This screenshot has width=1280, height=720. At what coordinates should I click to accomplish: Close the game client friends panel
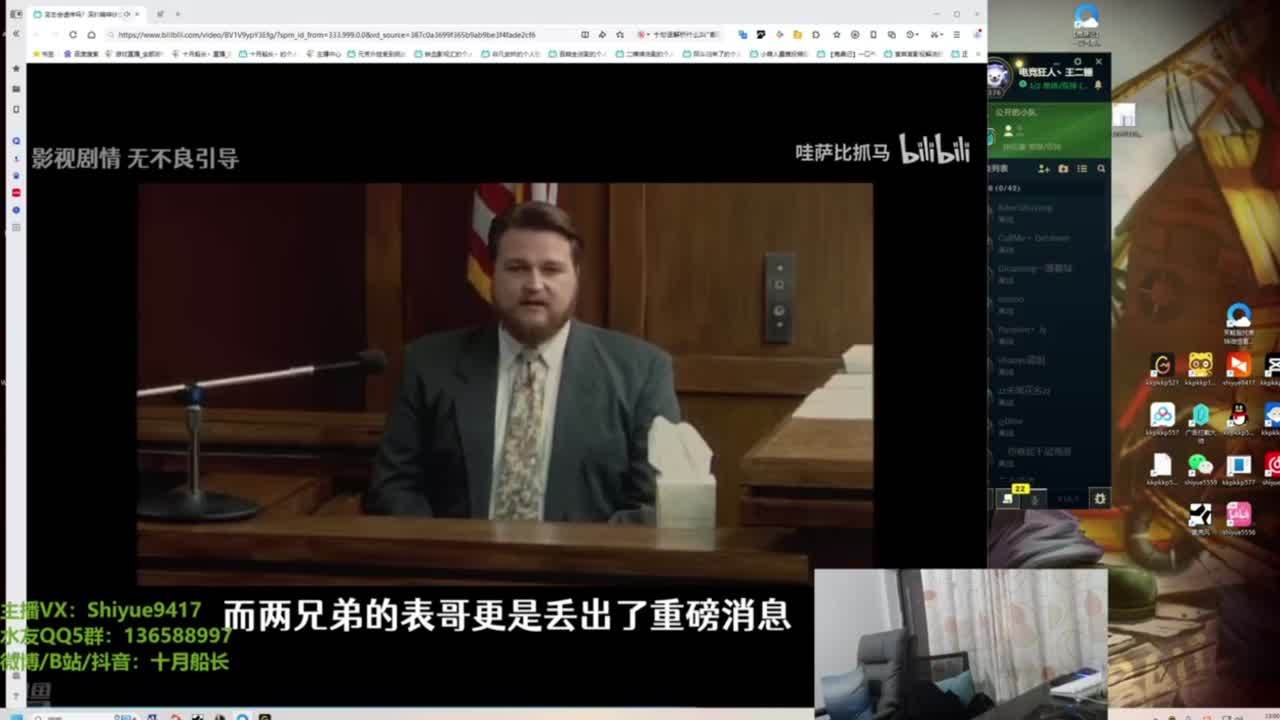click(x=1098, y=62)
